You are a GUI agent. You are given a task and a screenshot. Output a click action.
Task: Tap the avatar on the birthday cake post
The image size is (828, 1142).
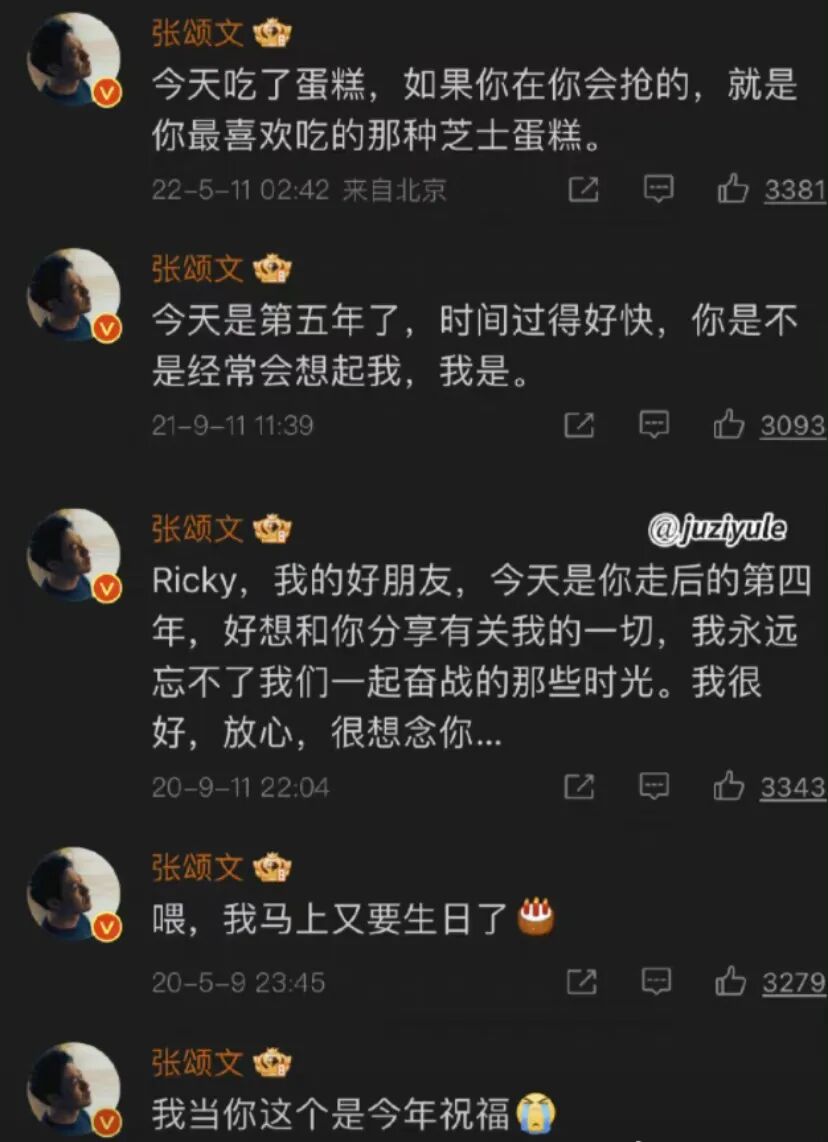[74, 895]
